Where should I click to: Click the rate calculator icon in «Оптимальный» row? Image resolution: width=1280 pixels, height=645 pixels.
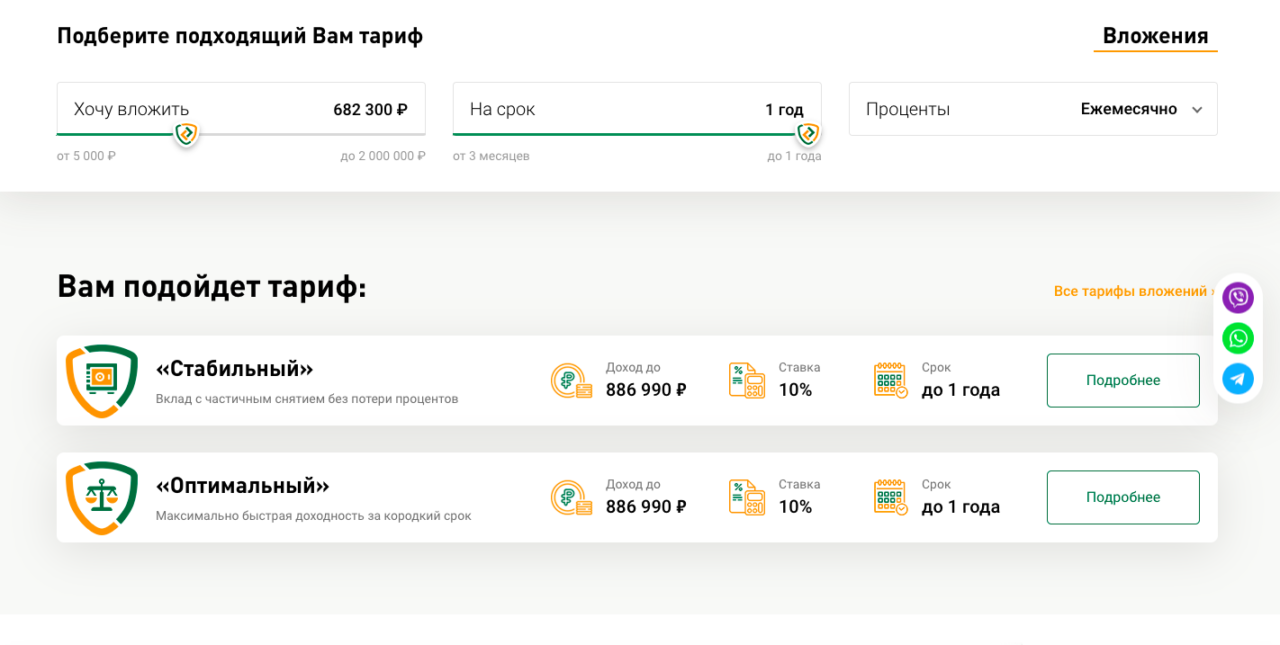(747, 497)
